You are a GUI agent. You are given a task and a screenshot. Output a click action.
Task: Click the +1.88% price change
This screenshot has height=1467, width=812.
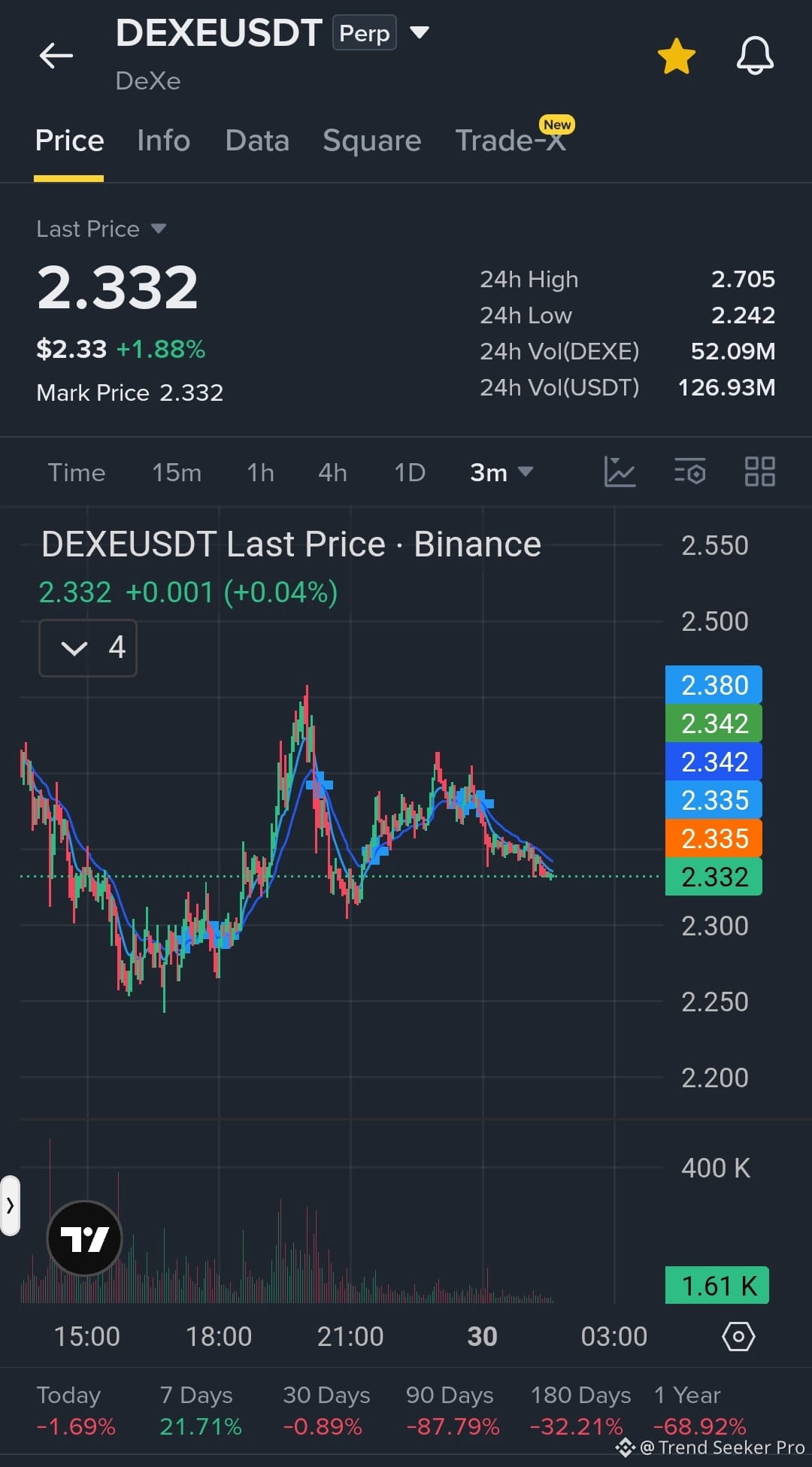coord(161,349)
